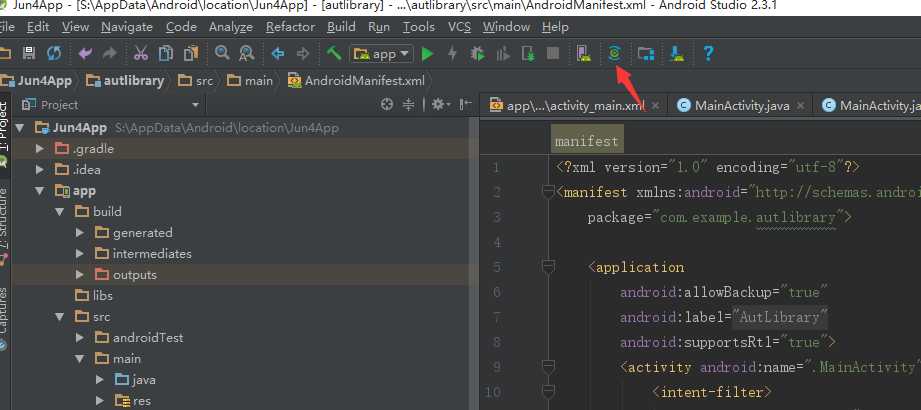
Task: Click the Redo arrow icon
Action: point(109,54)
